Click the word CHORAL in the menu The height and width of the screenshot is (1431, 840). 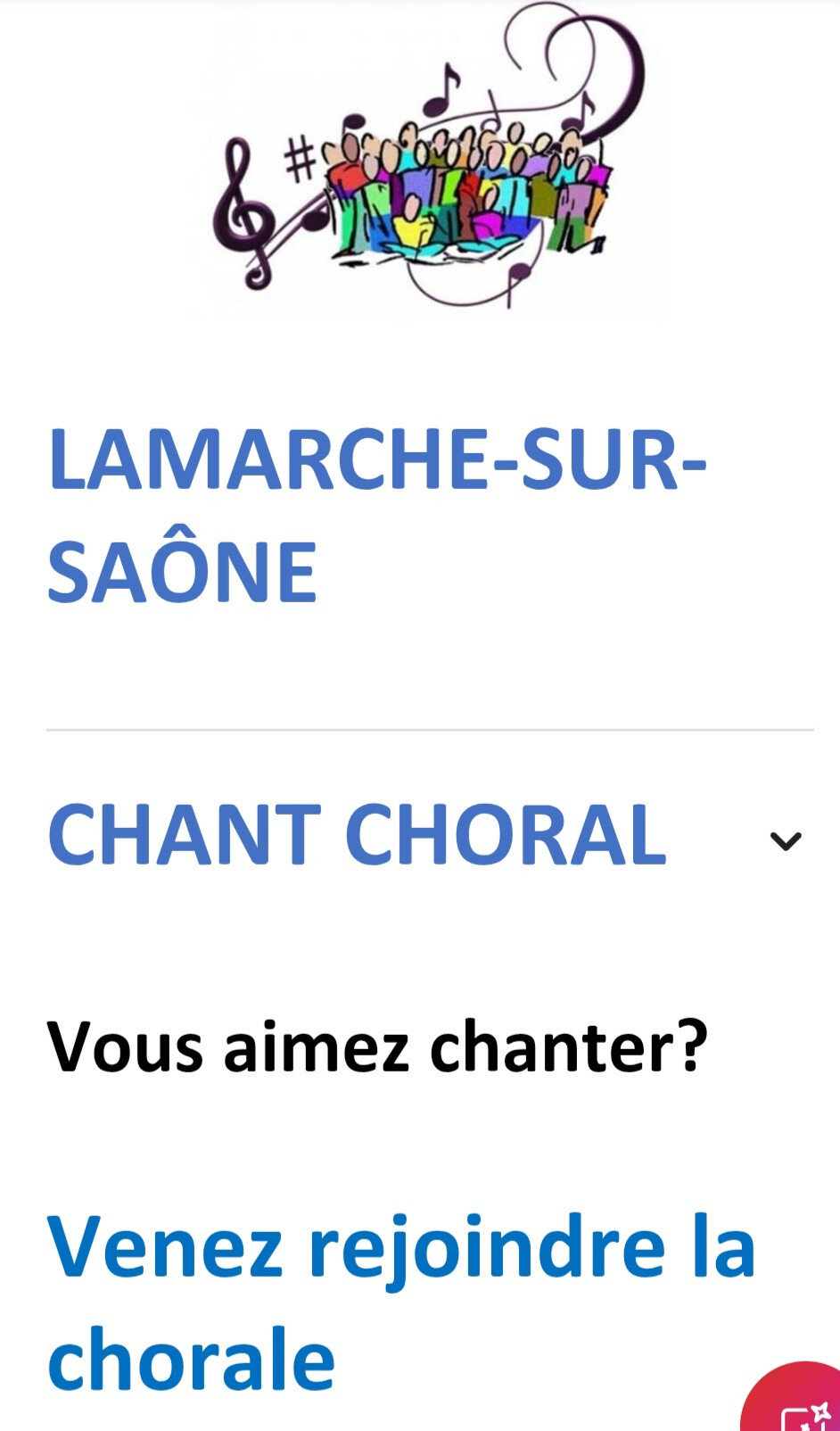click(x=506, y=835)
